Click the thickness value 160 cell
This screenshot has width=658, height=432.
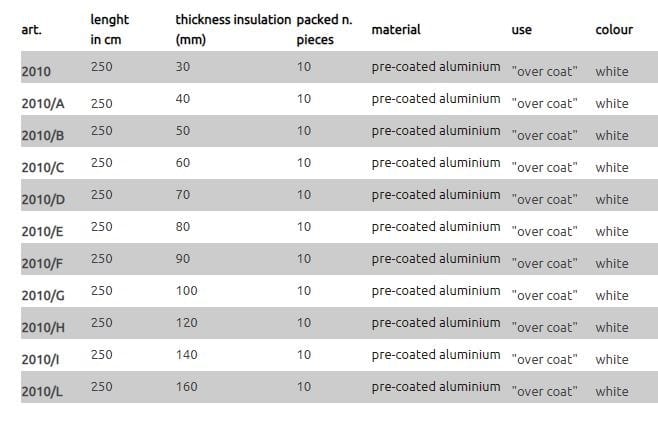point(186,387)
